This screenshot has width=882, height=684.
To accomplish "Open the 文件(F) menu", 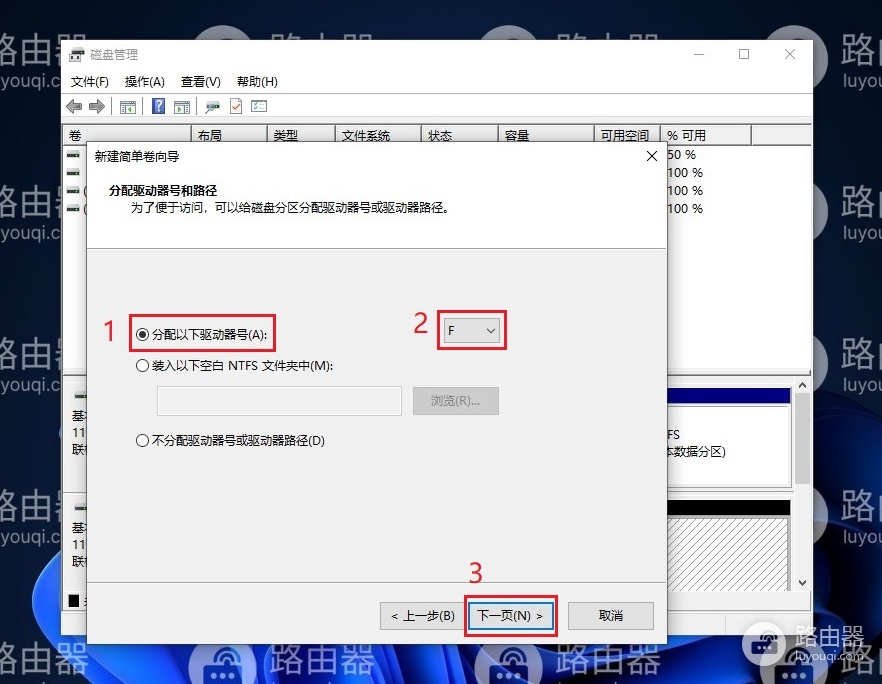I will pyautogui.click(x=89, y=82).
